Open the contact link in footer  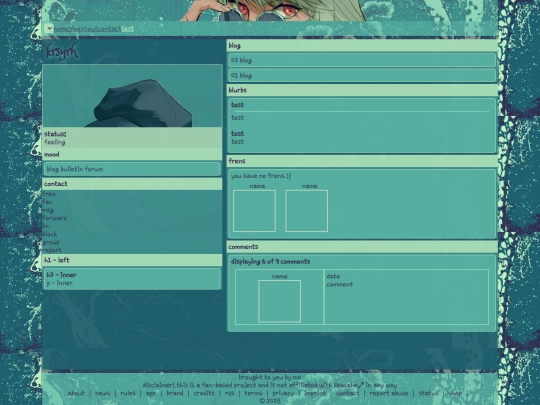point(347,393)
